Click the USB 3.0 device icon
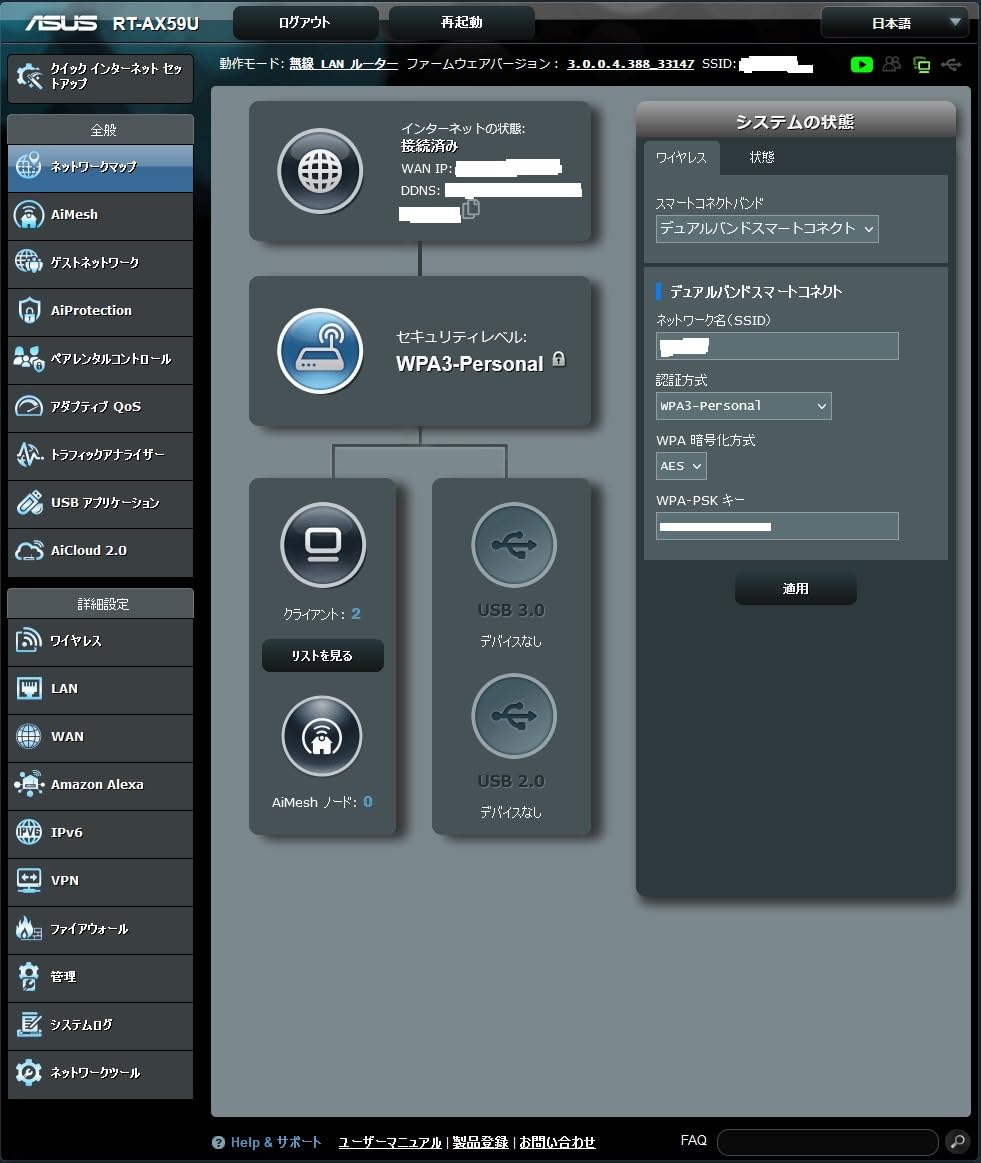 [514, 545]
